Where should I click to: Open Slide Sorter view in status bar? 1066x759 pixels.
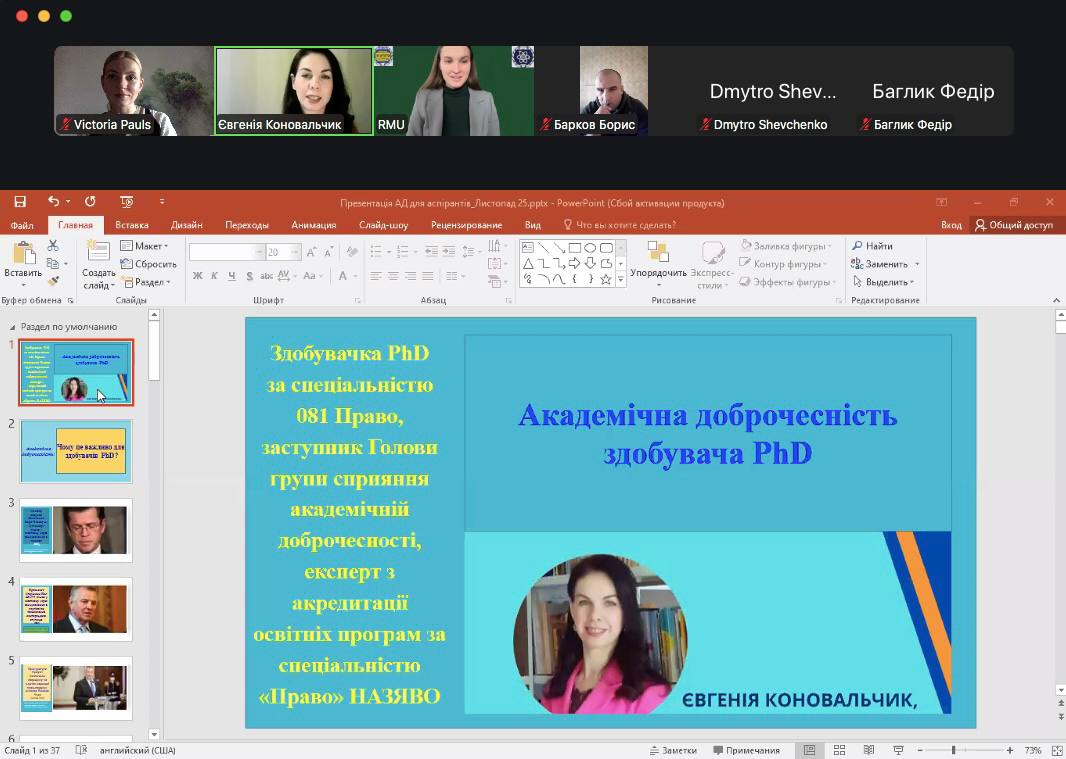click(x=840, y=750)
